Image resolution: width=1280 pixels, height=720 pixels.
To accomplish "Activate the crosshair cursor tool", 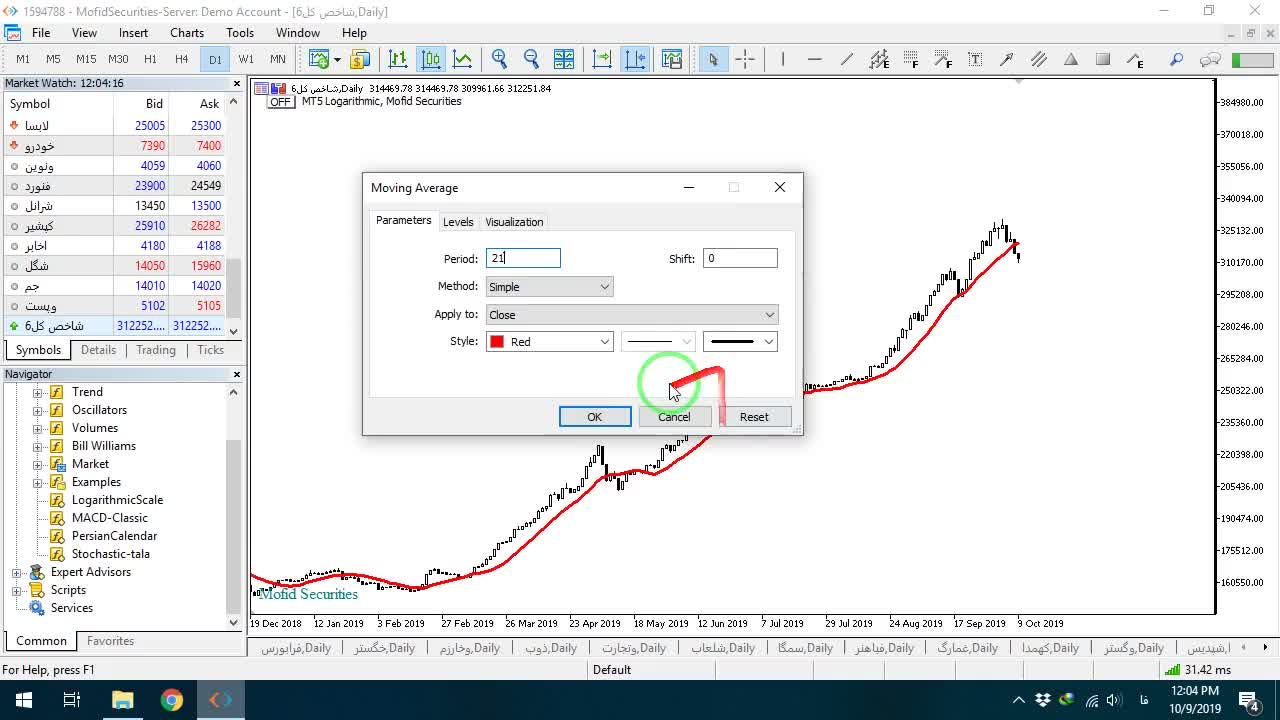I will coord(745,59).
